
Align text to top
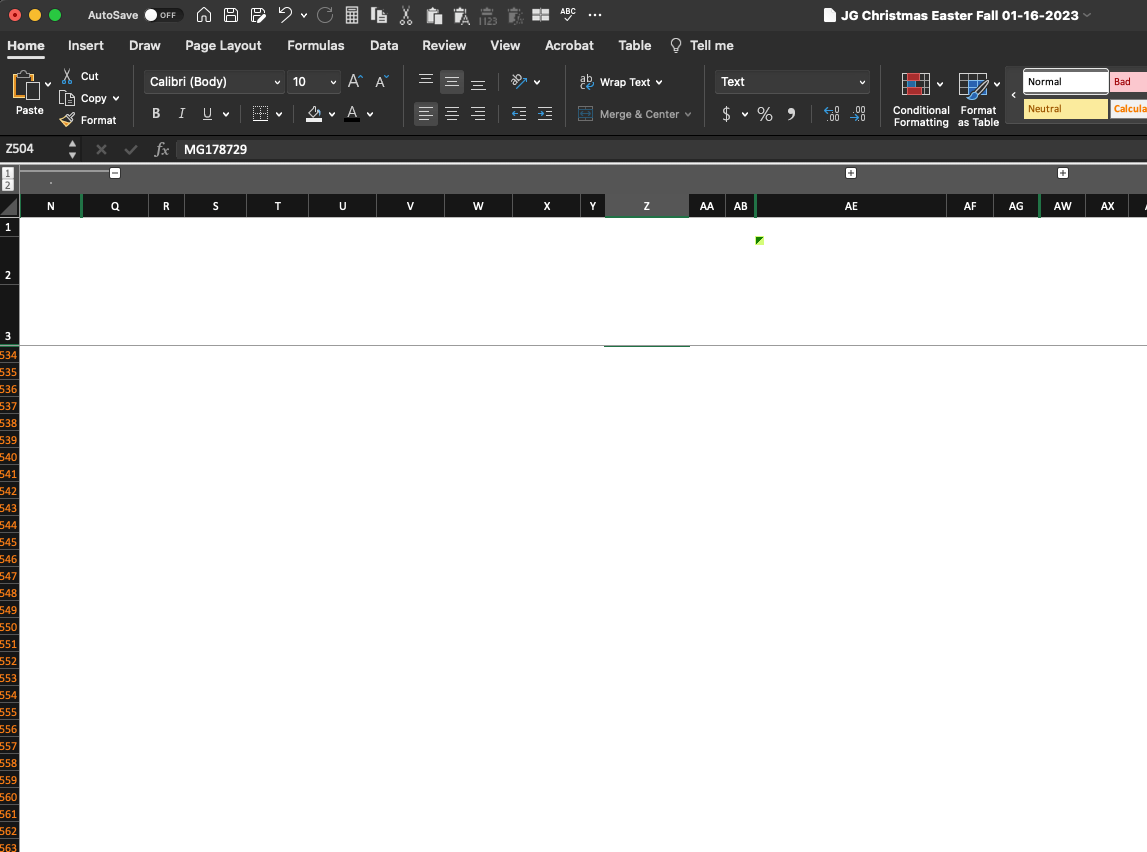coord(426,81)
